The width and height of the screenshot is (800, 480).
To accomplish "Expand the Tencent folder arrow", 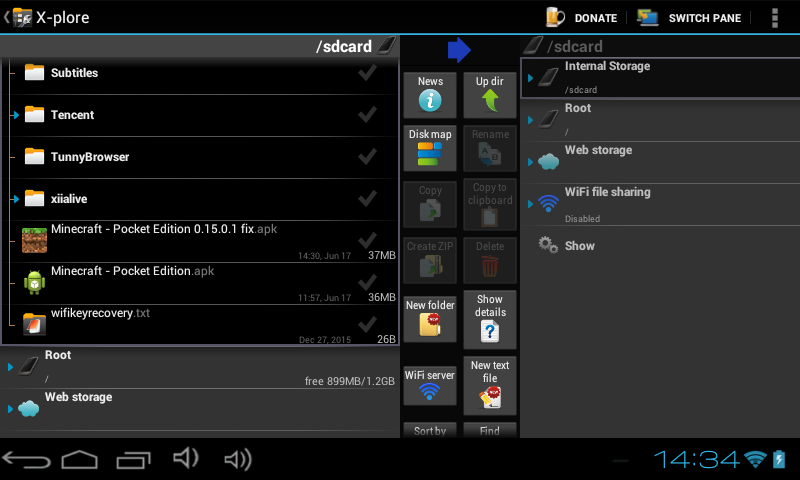I will (x=16, y=115).
